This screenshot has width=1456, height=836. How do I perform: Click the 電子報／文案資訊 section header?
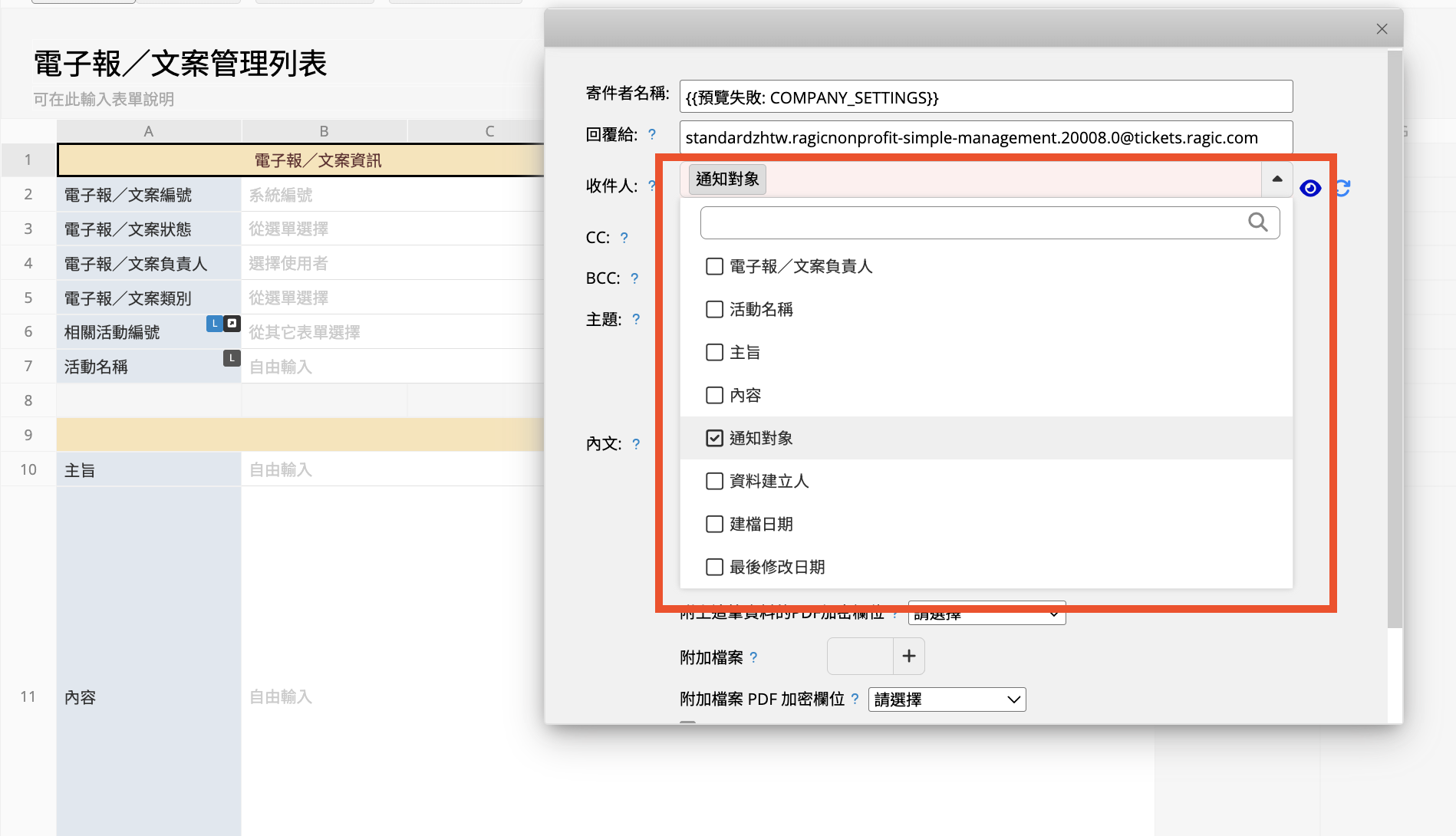pyautogui.click(x=318, y=160)
